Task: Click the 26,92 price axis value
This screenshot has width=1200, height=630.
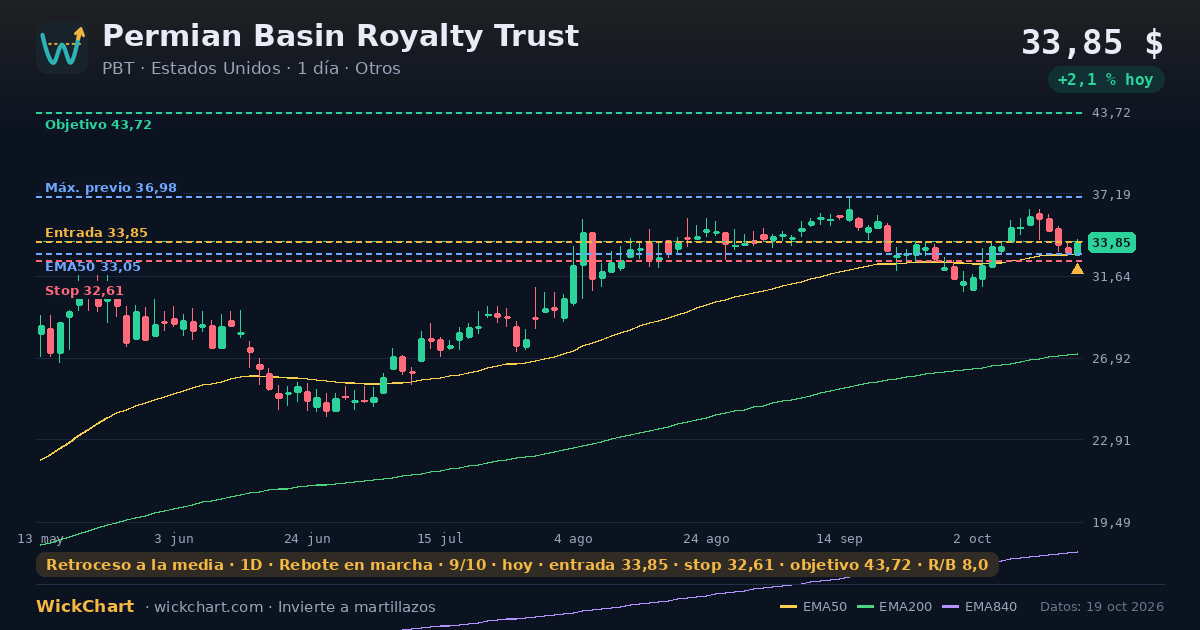Action: [1111, 358]
